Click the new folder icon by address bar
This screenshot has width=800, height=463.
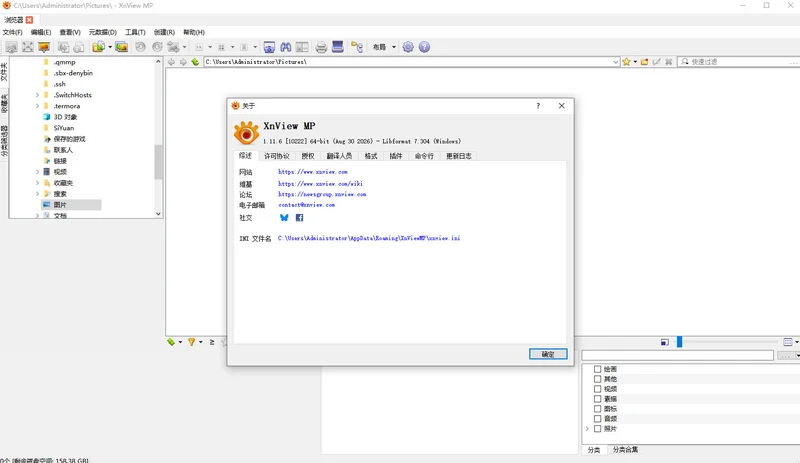[644, 62]
